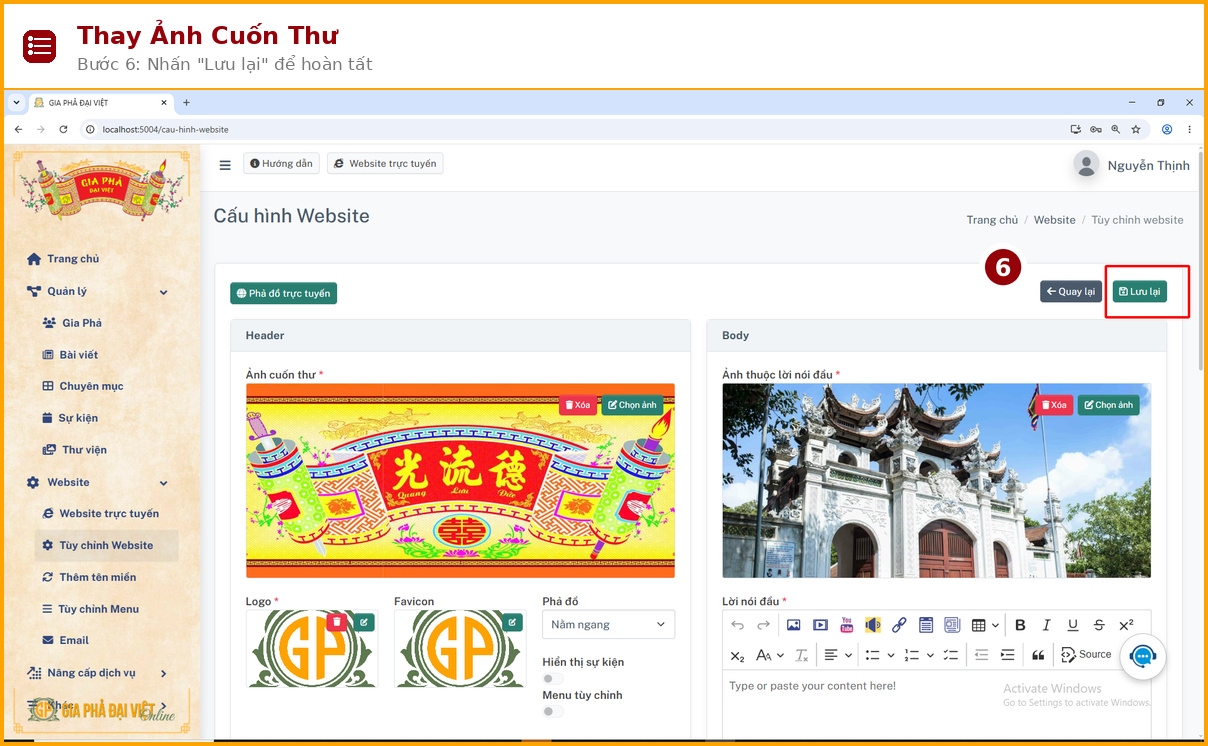Delete the Ảnh thuộc lời nói đầu image
The image size is (1208, 746).
click(1053, 405)
